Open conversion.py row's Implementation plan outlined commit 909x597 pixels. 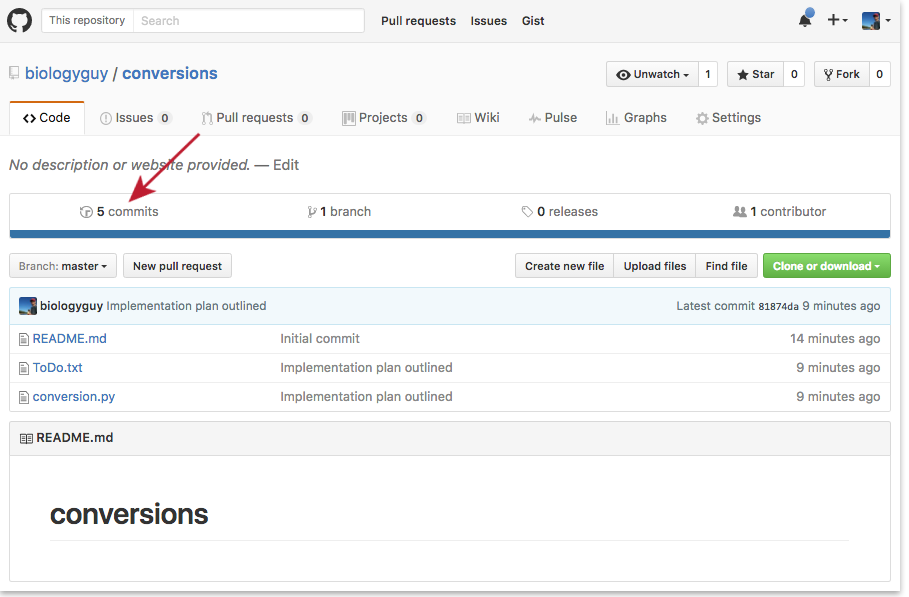pyautogui.click(x=366, y=396)
